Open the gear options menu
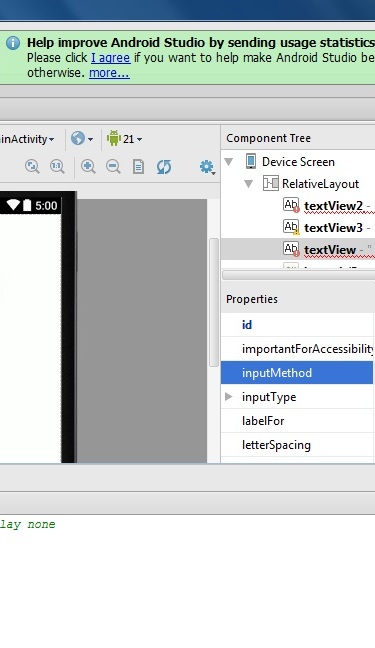The image size is (375, 648). (207, 167)
